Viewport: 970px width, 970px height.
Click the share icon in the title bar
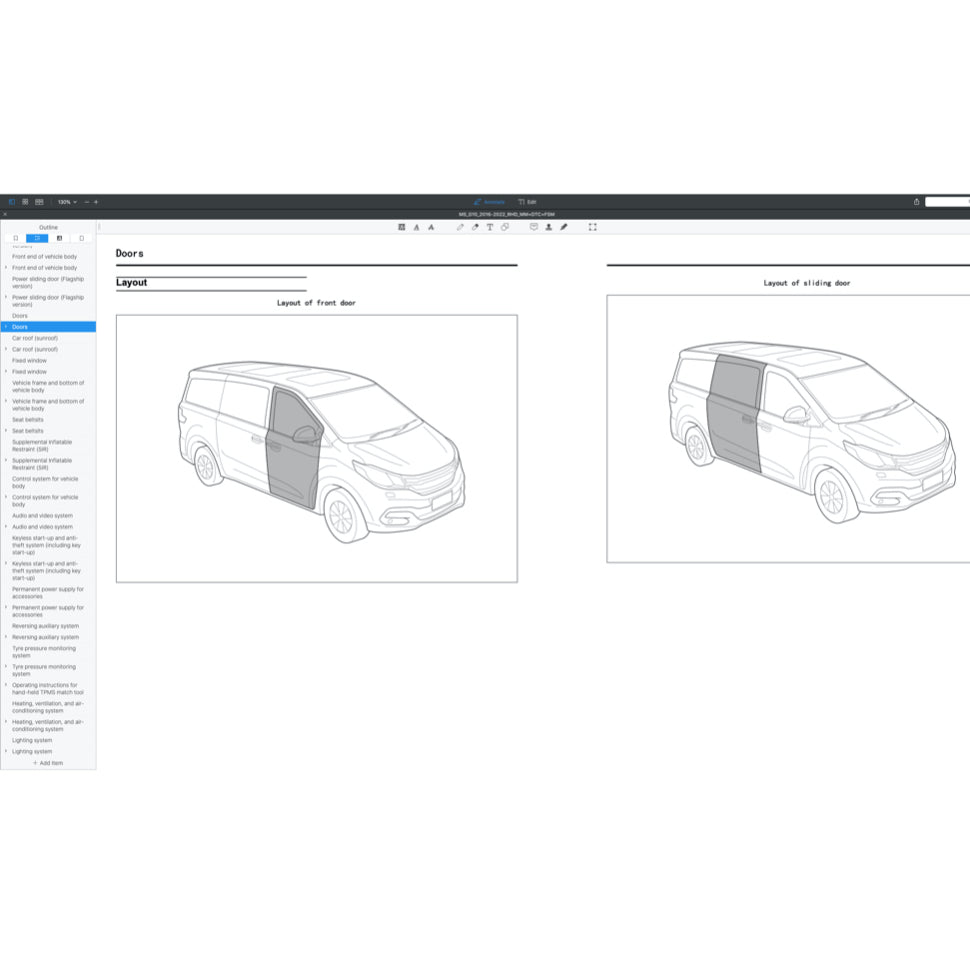(x=916, y=201)
